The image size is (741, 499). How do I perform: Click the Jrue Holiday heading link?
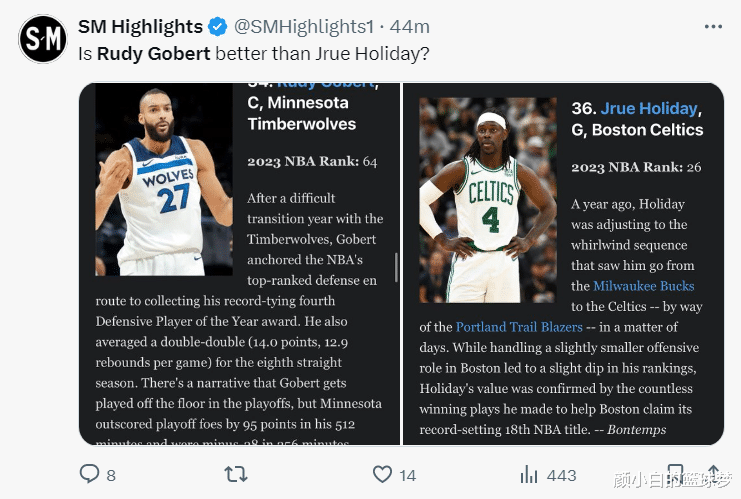(x=649, y=109)
